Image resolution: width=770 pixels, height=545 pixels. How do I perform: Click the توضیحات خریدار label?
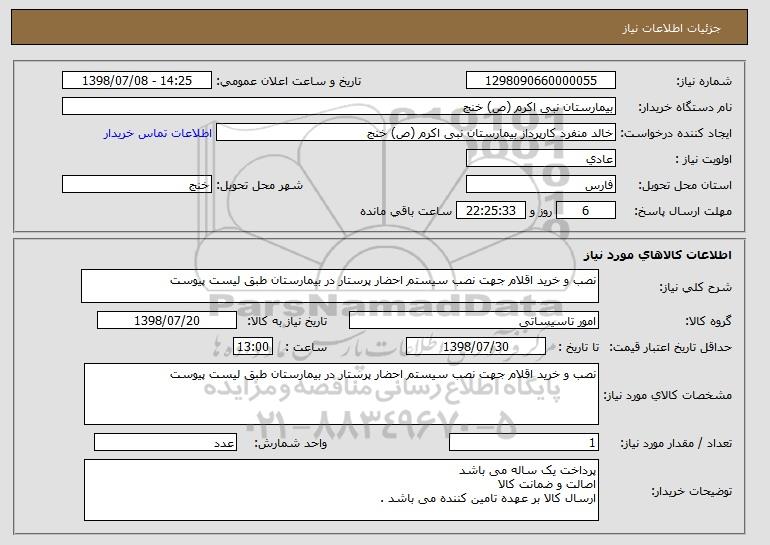691,491
